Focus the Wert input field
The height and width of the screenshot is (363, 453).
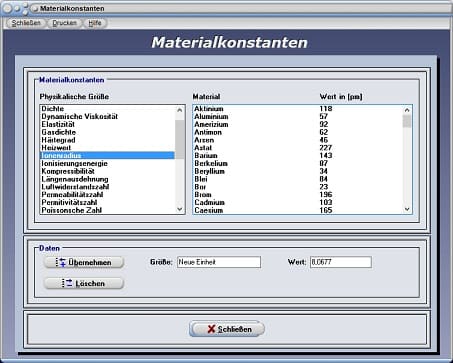pyautogui.click(x=341, y=262)
